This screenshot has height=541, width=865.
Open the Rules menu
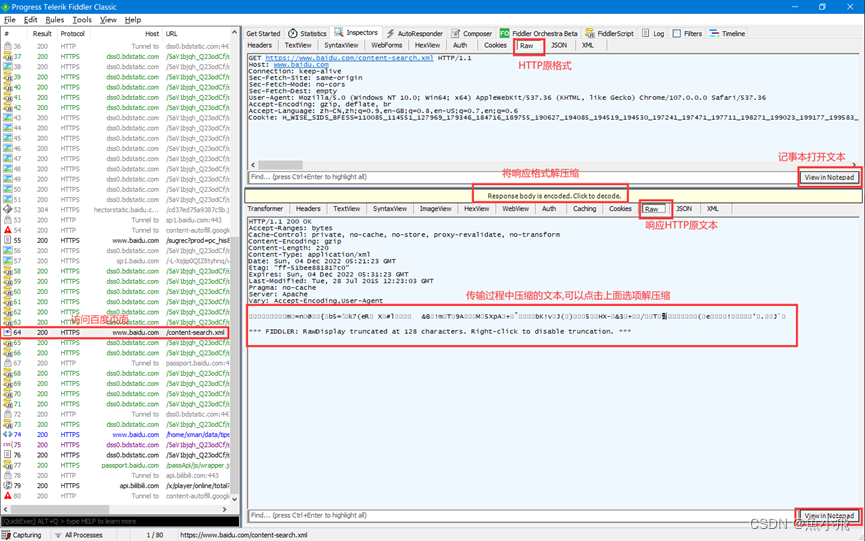[55, 20]
